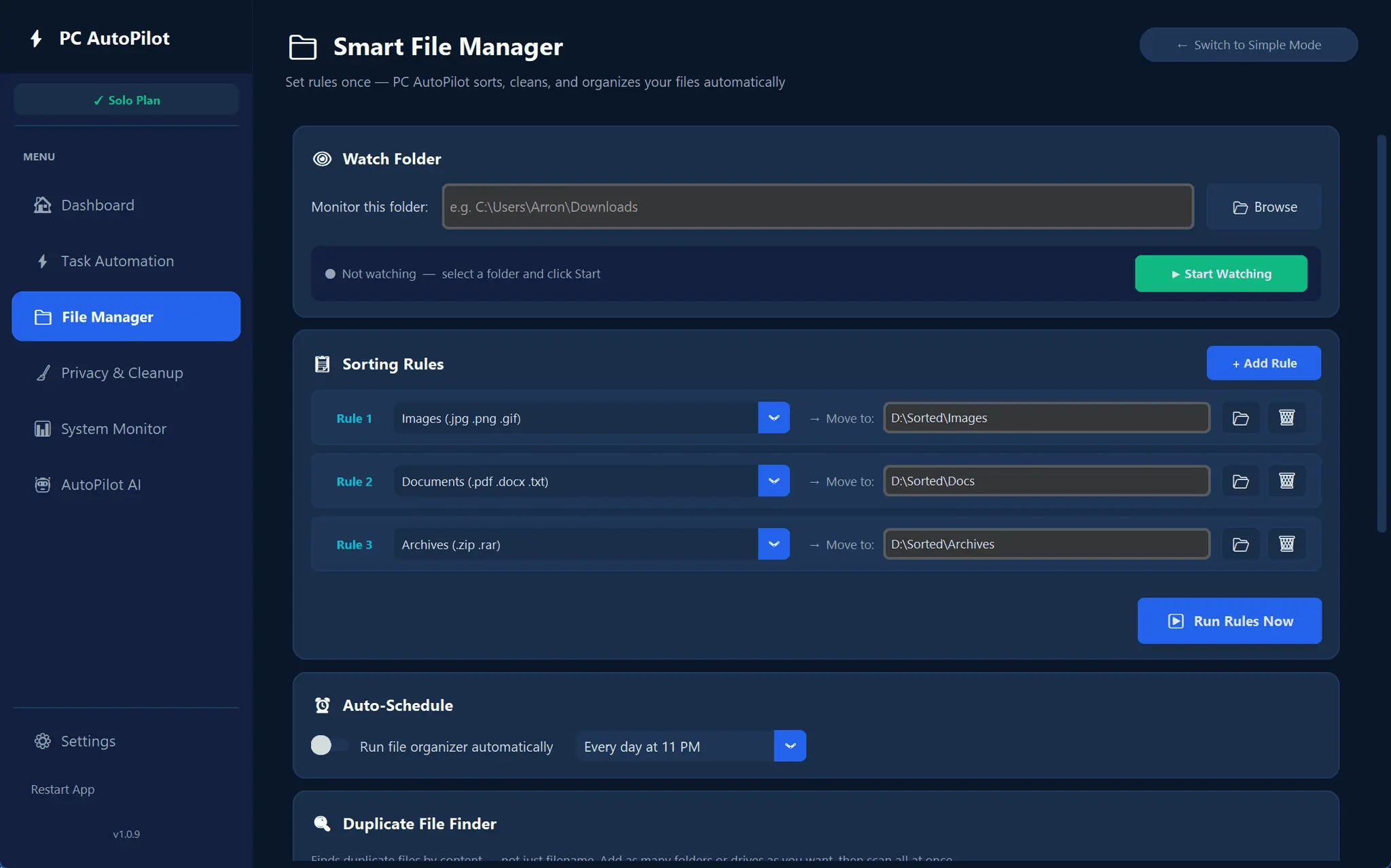Toggle Run file organizer automatically switch
The height and width of the screenshot is (868, 1391).
point(329,746)
